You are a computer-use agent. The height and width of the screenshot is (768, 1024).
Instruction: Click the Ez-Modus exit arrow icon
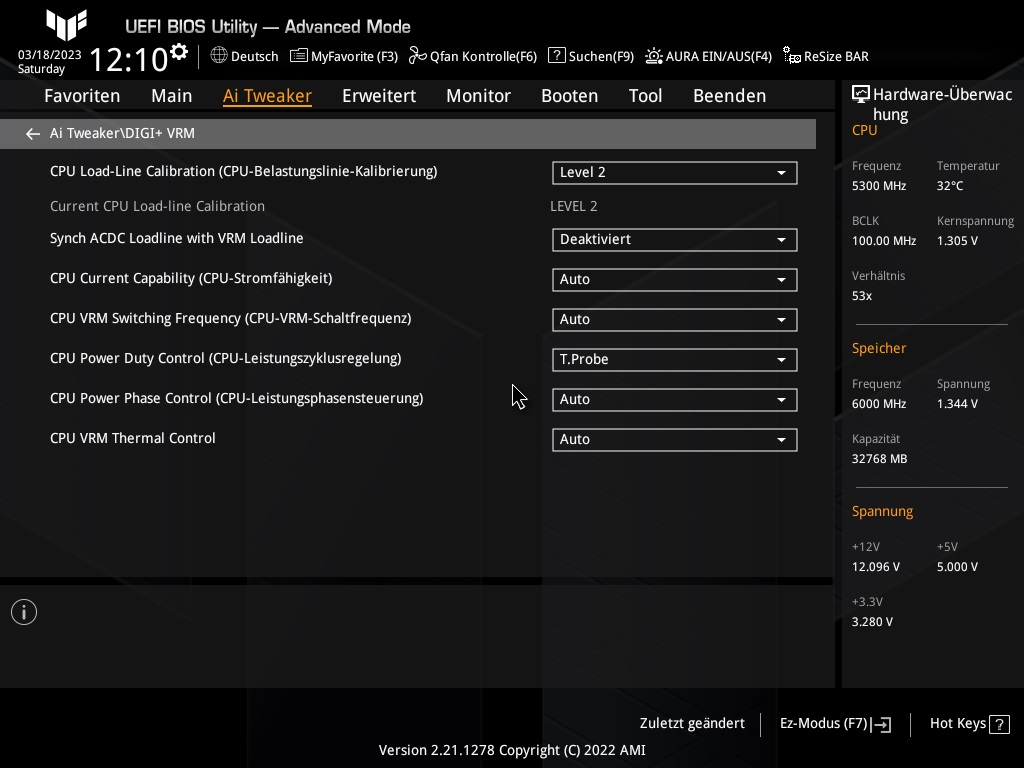pos(880,724)
